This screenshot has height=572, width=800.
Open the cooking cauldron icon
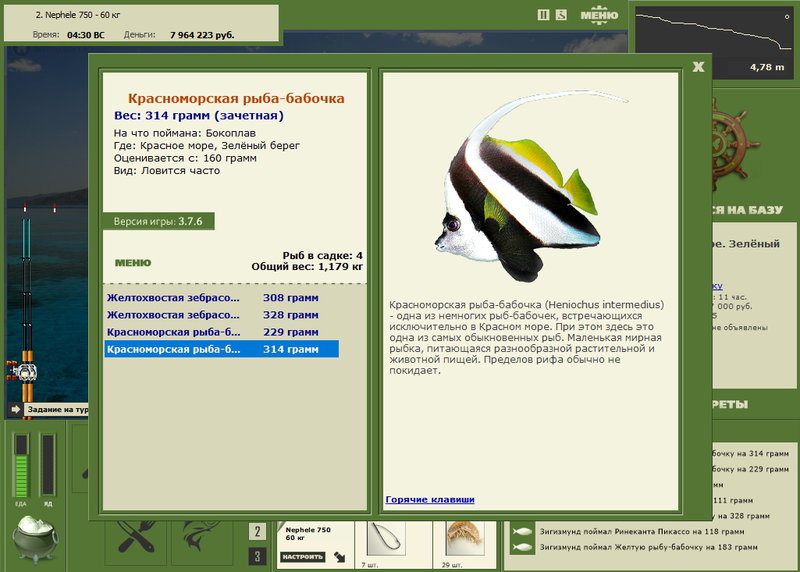tap(35, 538)
